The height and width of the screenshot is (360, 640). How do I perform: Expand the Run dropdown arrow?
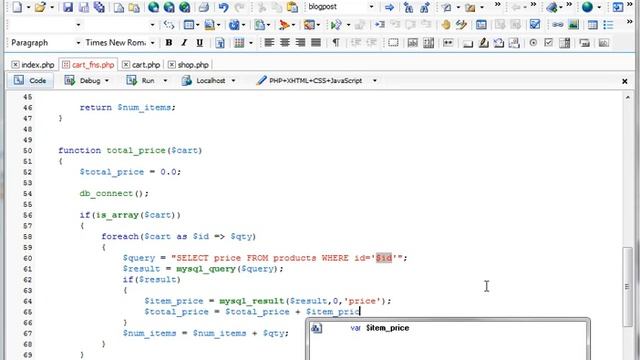click(165, 81)
